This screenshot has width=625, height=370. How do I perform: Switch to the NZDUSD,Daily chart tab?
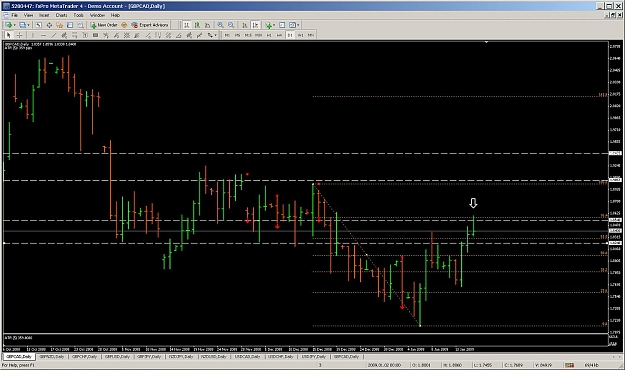(x=213, y=356)
